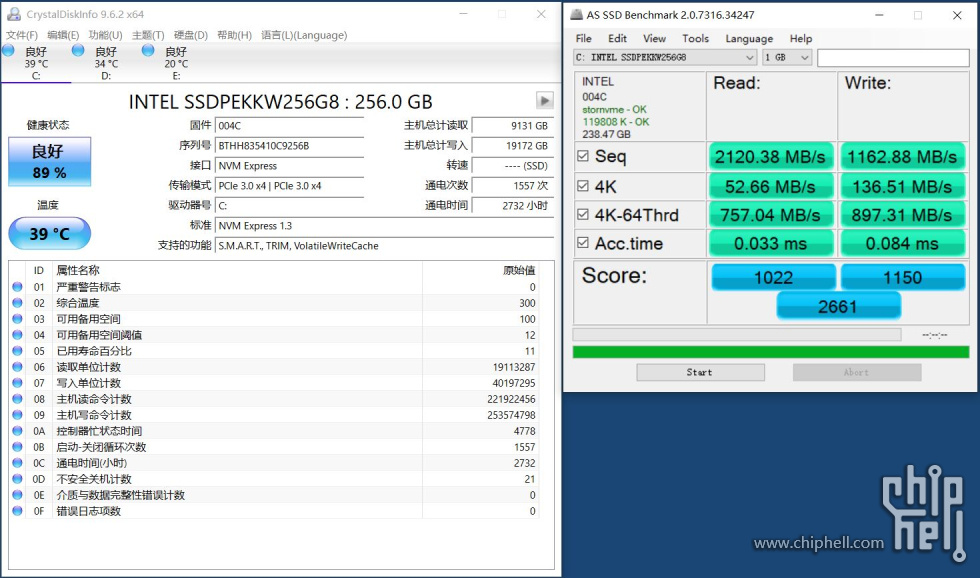The height and width of the screenshot is (578, 980).
Task: Open the 主题(T) menu
Action: pyautogui.click(x=148, y=35)
